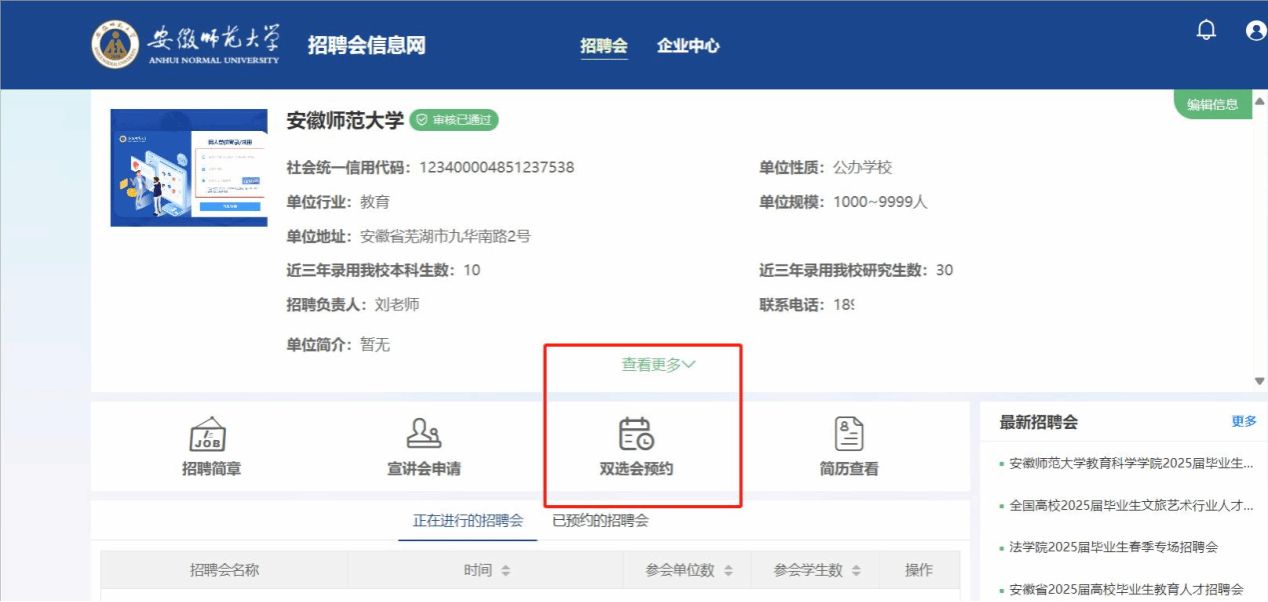Click the 最新招聘会 panel heading
1268x602 pixels.
[1039, 422]
